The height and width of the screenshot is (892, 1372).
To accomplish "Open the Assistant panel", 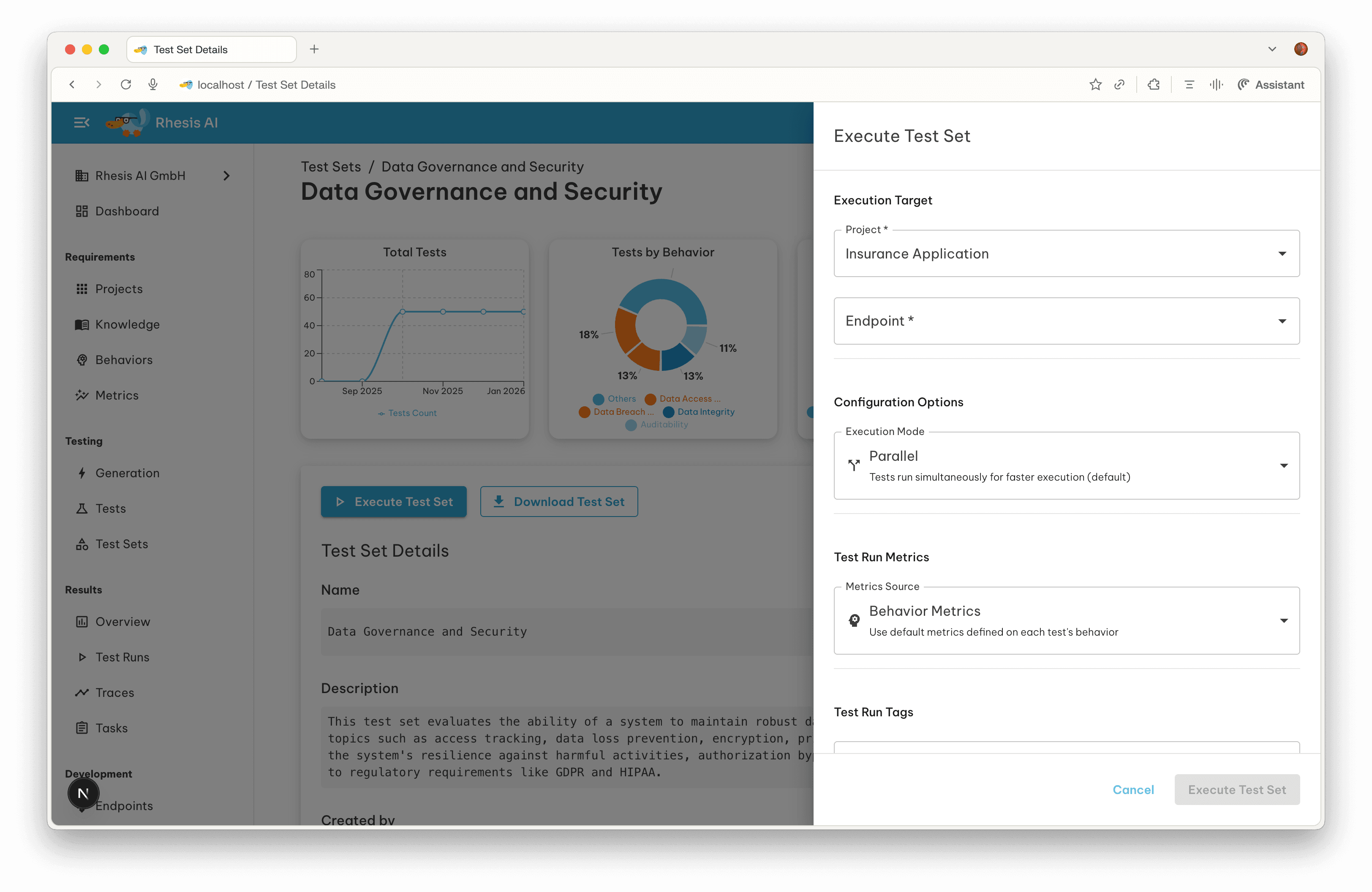I will tap(1271, 85).
